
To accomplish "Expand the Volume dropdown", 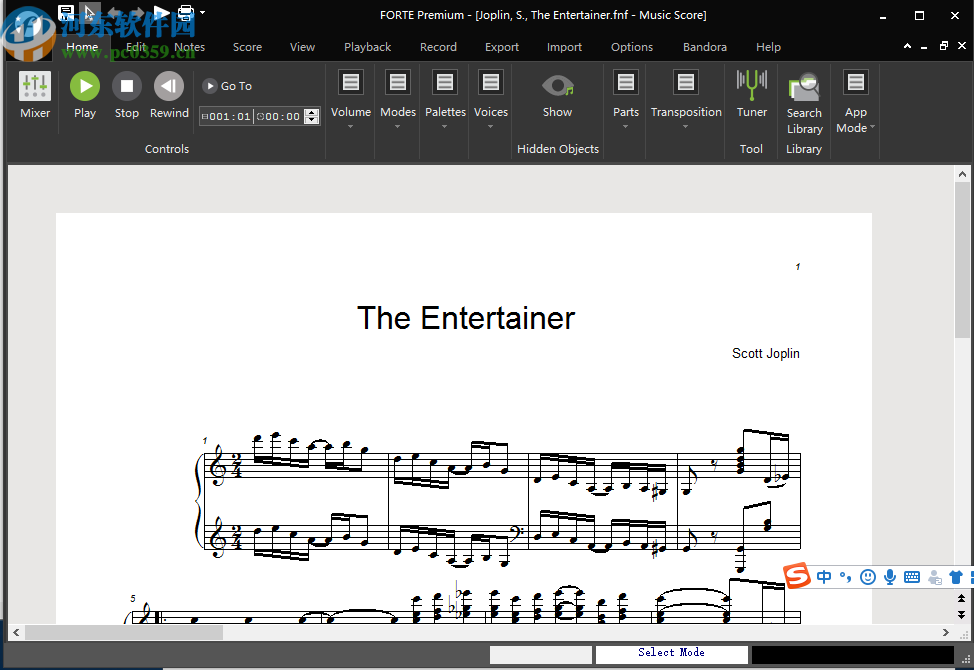I will [350, 98].
